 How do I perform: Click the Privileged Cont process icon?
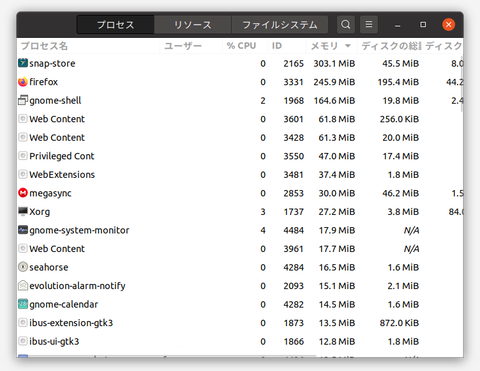[x=23, y=156]
